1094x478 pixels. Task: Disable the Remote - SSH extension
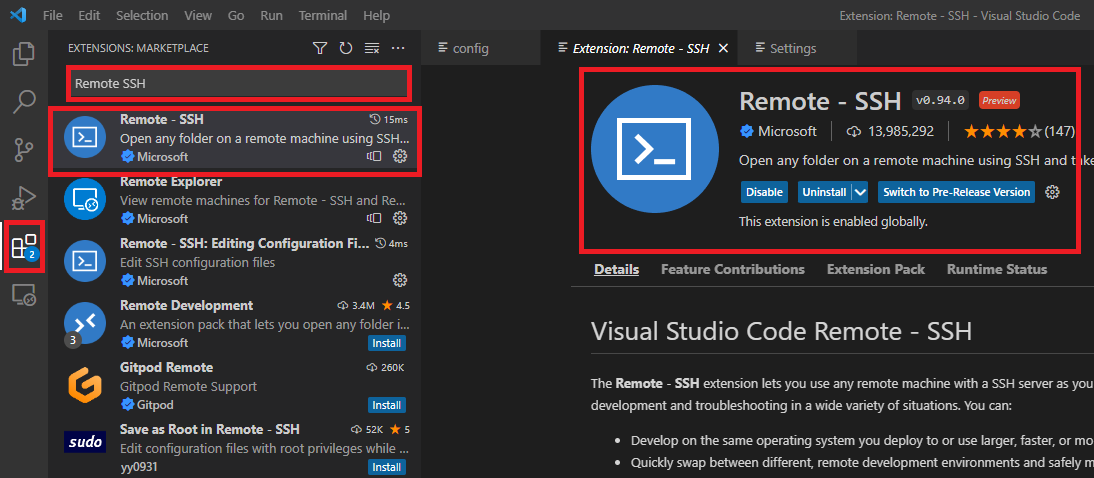point(764,192)
